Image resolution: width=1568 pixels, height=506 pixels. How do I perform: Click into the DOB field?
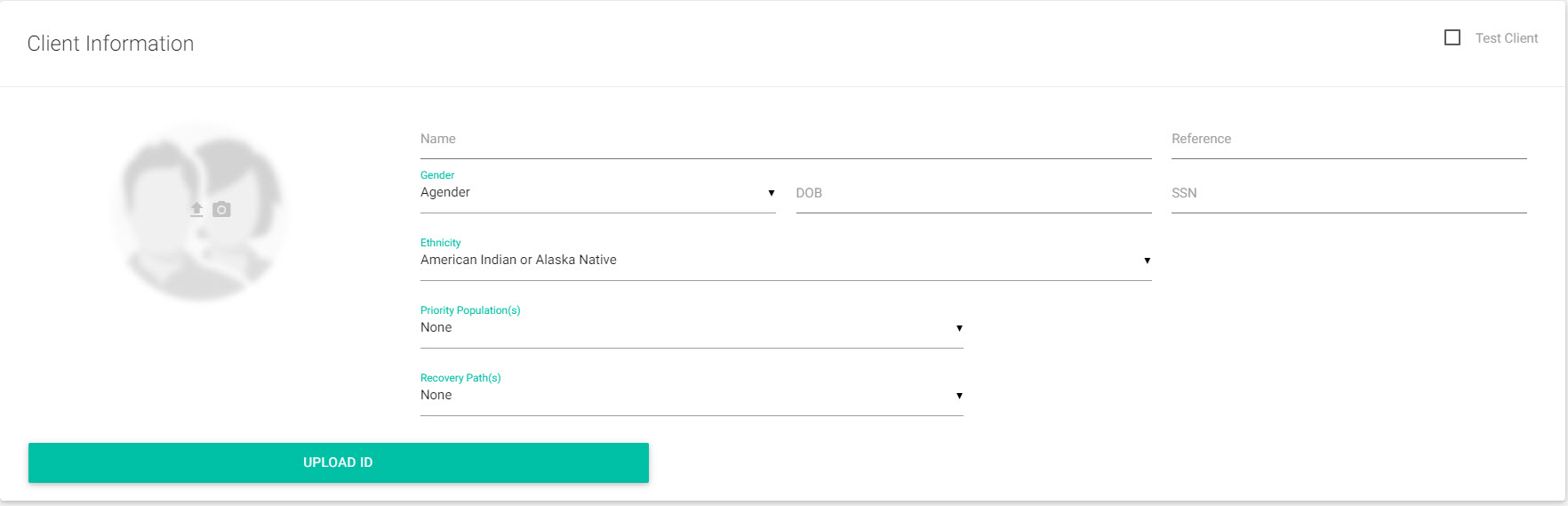pyautogui.click(x=974, y=194)
